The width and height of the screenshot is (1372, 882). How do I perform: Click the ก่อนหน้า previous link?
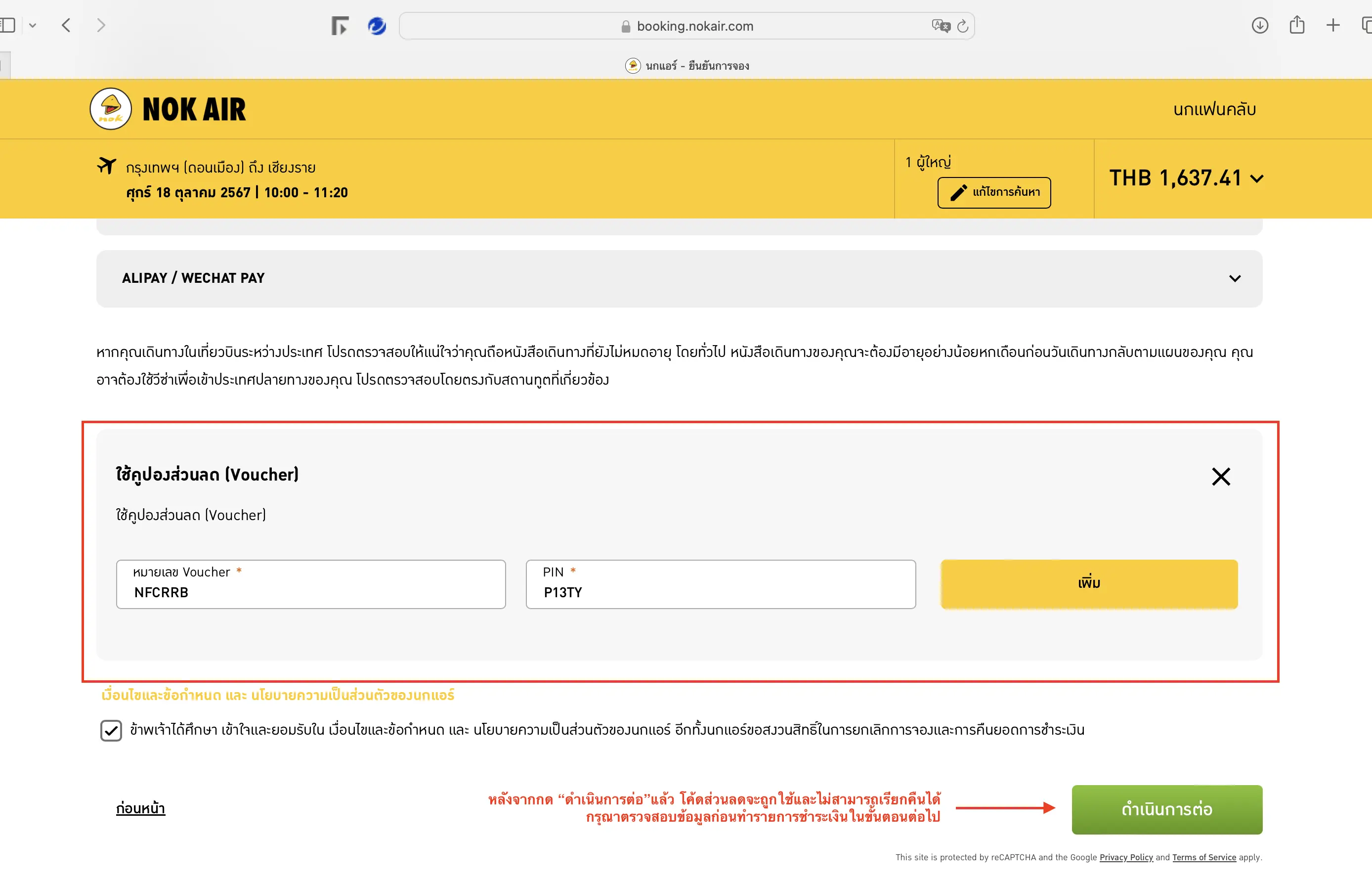tap(140, 808)
